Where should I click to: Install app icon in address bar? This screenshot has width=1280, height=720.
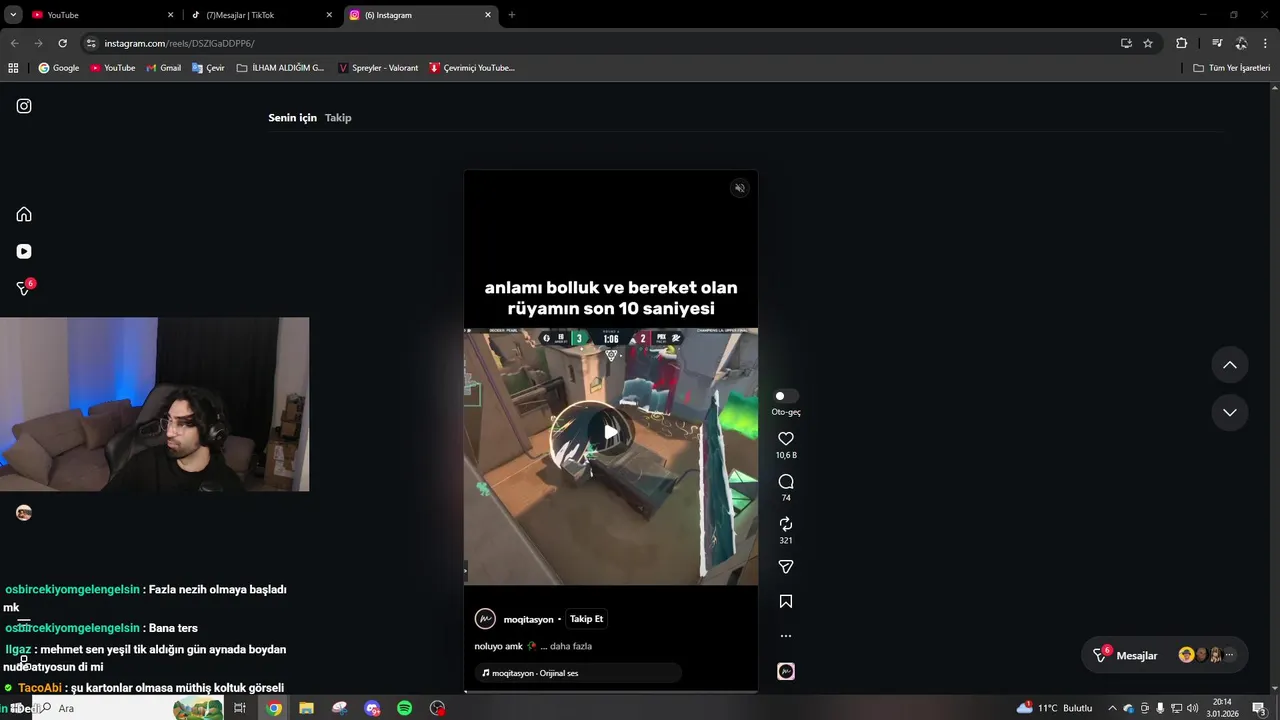point(1126,43)
